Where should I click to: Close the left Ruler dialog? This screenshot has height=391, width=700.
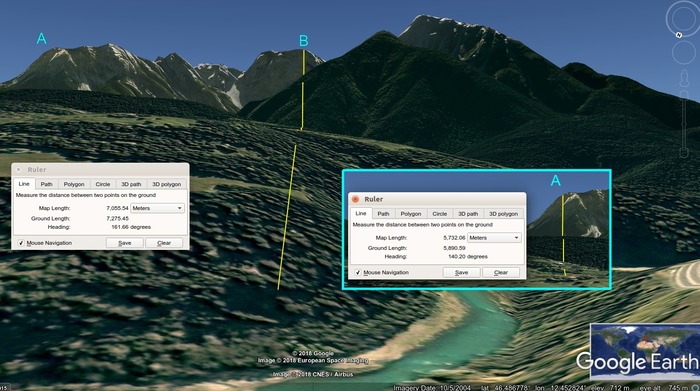(18, 170)
